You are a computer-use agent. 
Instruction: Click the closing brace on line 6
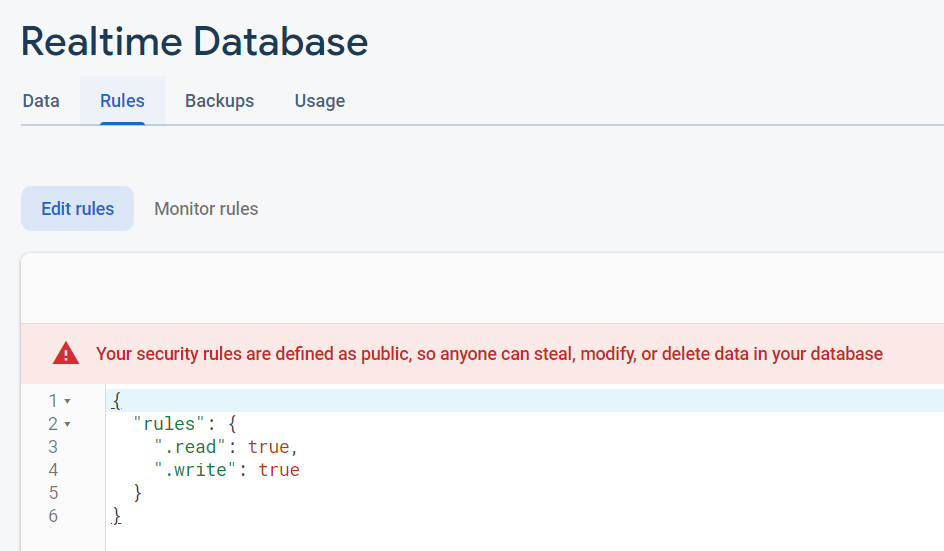pyautogui.click(x=117, y=516)
